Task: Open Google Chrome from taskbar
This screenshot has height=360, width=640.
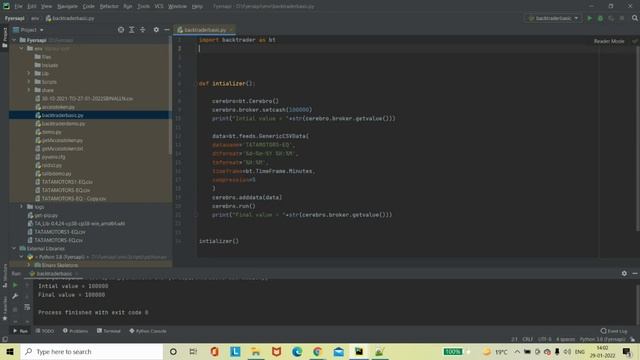Action: click(x=318, y=351)
